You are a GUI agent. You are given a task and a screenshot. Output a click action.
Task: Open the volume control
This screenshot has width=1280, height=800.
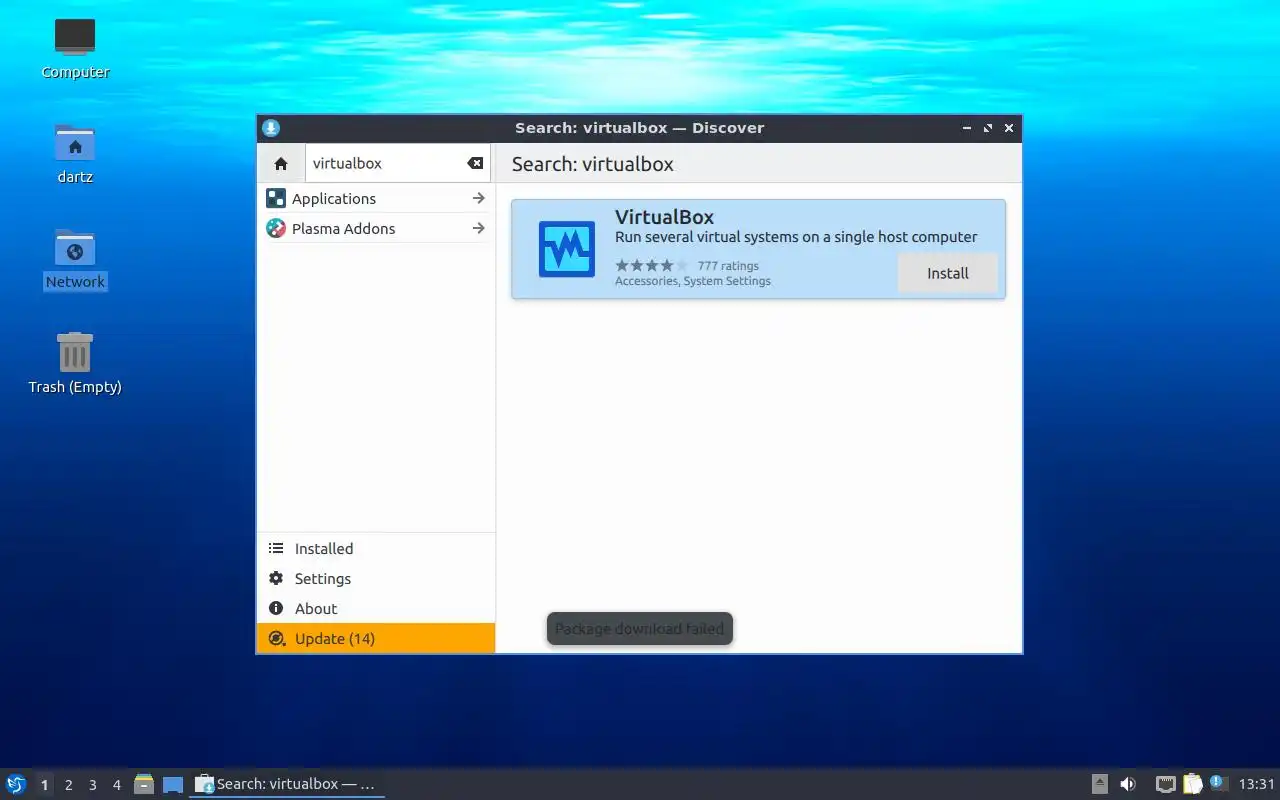[1128, 784]
